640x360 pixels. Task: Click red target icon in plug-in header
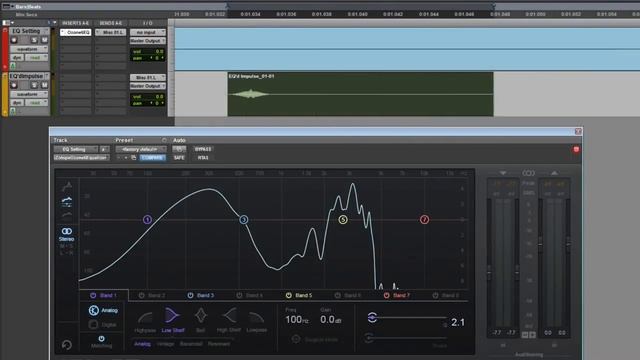(576, 149)
